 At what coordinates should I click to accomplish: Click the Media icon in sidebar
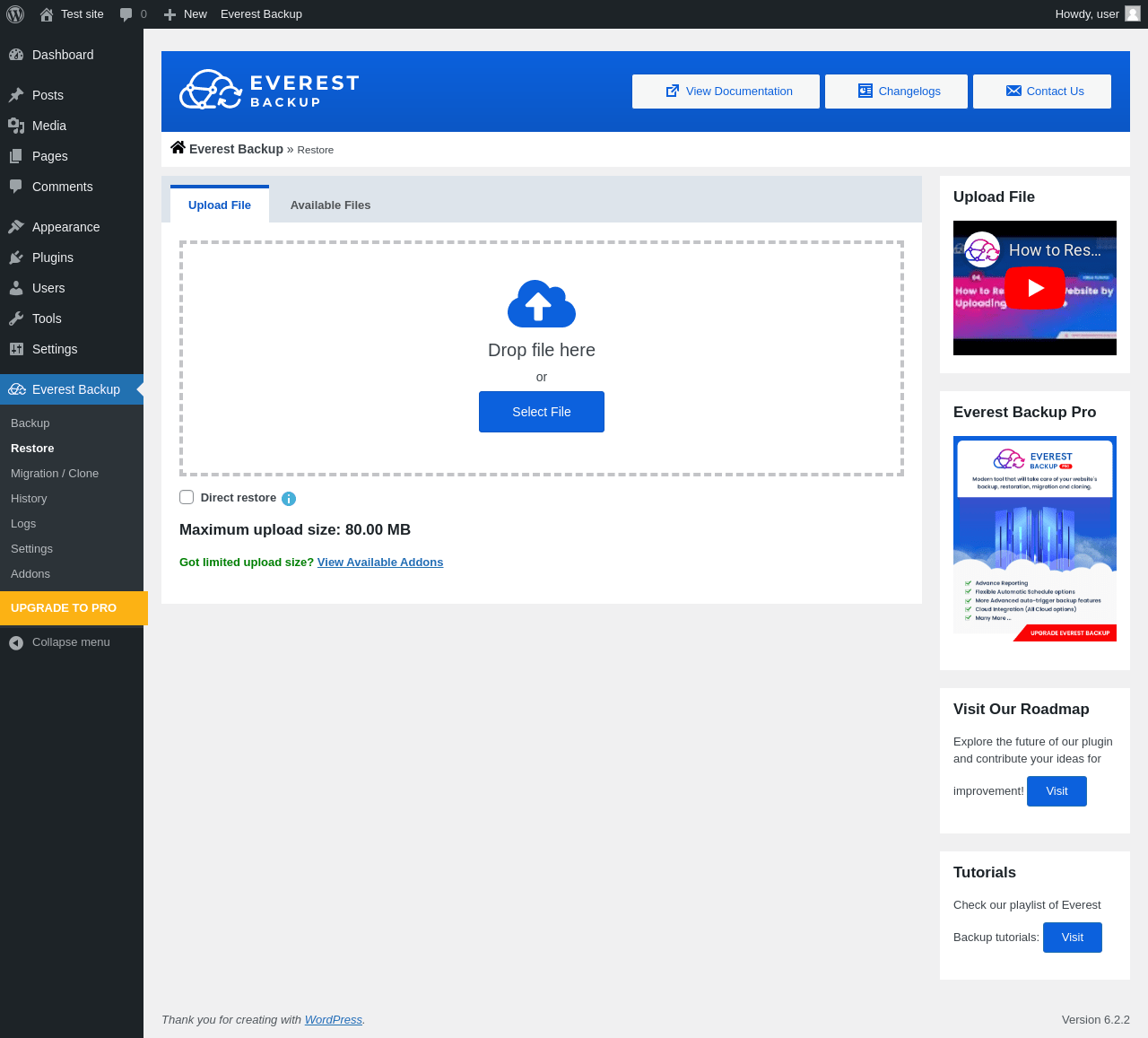pos(16,126)
